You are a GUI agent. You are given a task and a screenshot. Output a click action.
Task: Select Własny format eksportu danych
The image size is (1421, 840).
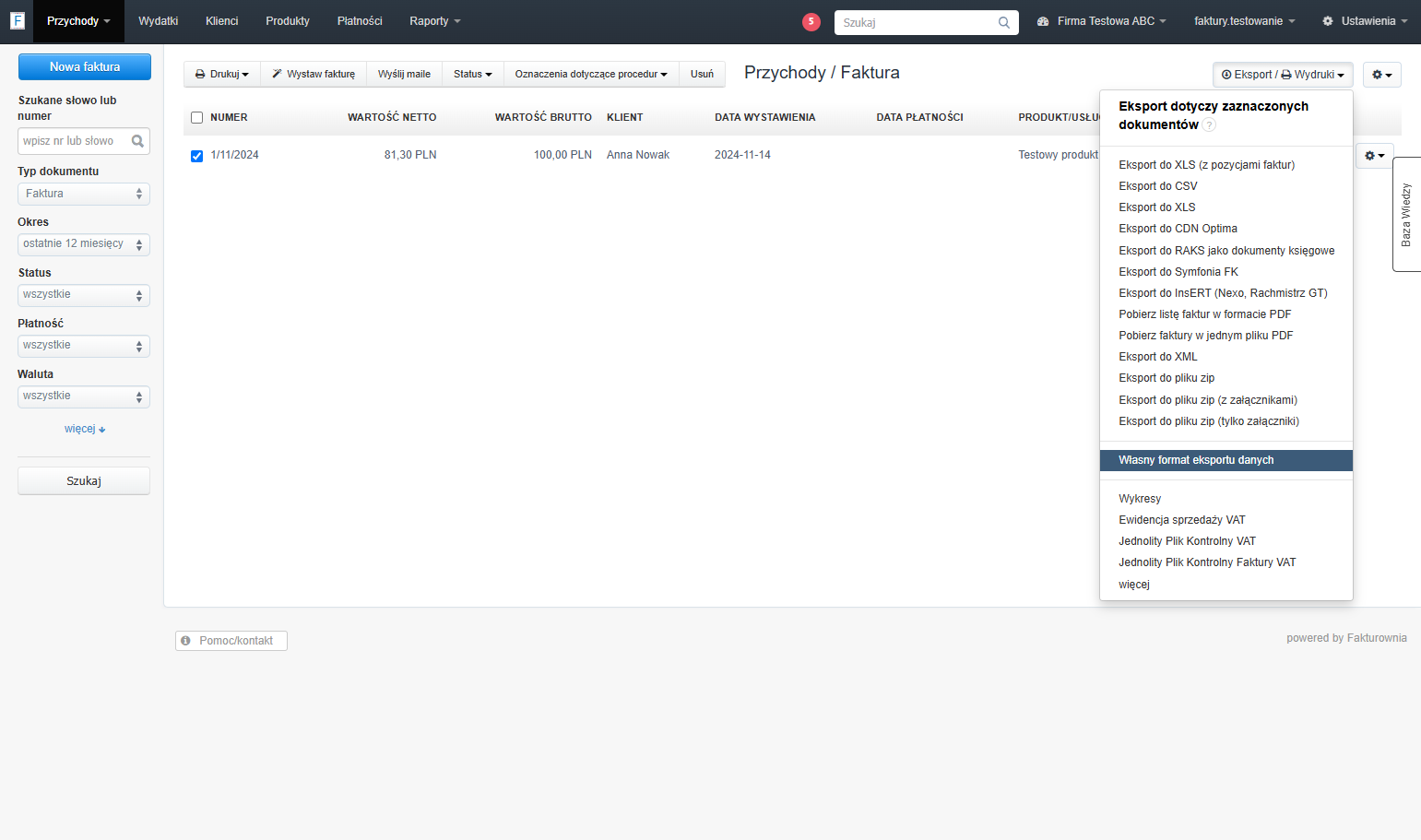pyautogui.click(x=1226, y=460)
